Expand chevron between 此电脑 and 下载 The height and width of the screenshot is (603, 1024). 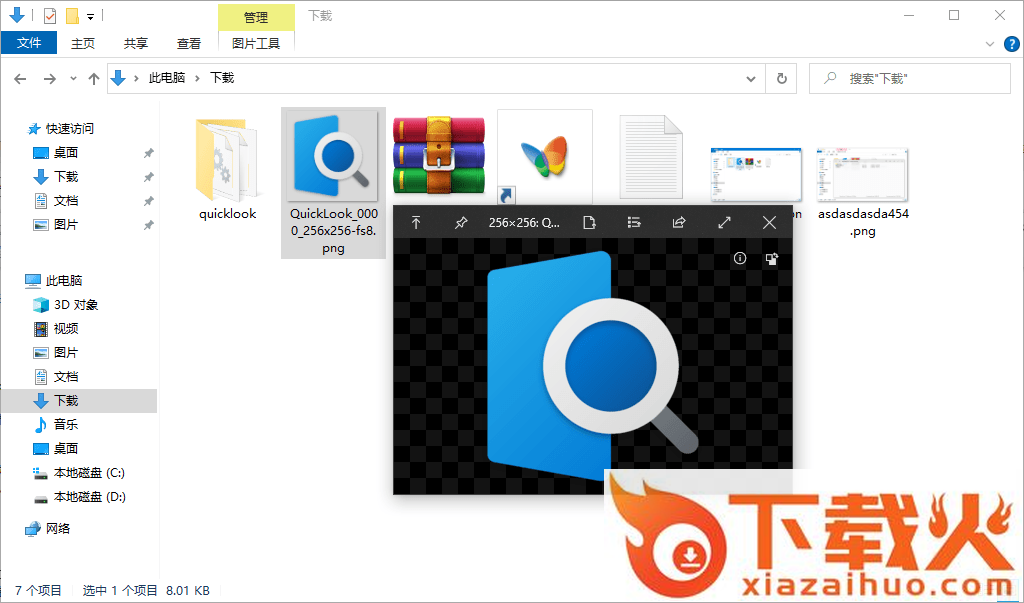pyautogui.click(x=197, y=78)
